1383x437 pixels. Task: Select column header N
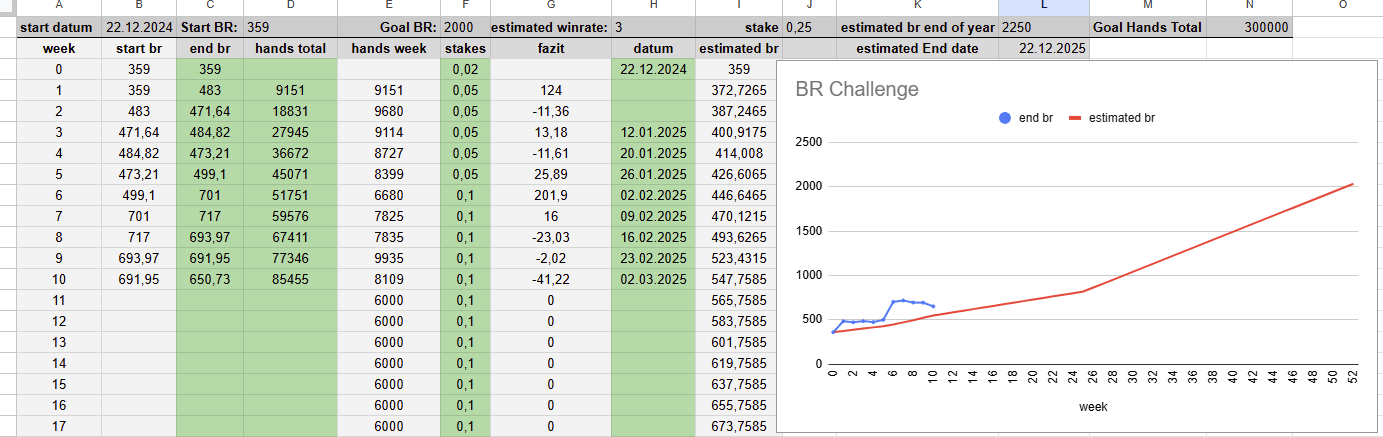click(x=1249, y=7)
